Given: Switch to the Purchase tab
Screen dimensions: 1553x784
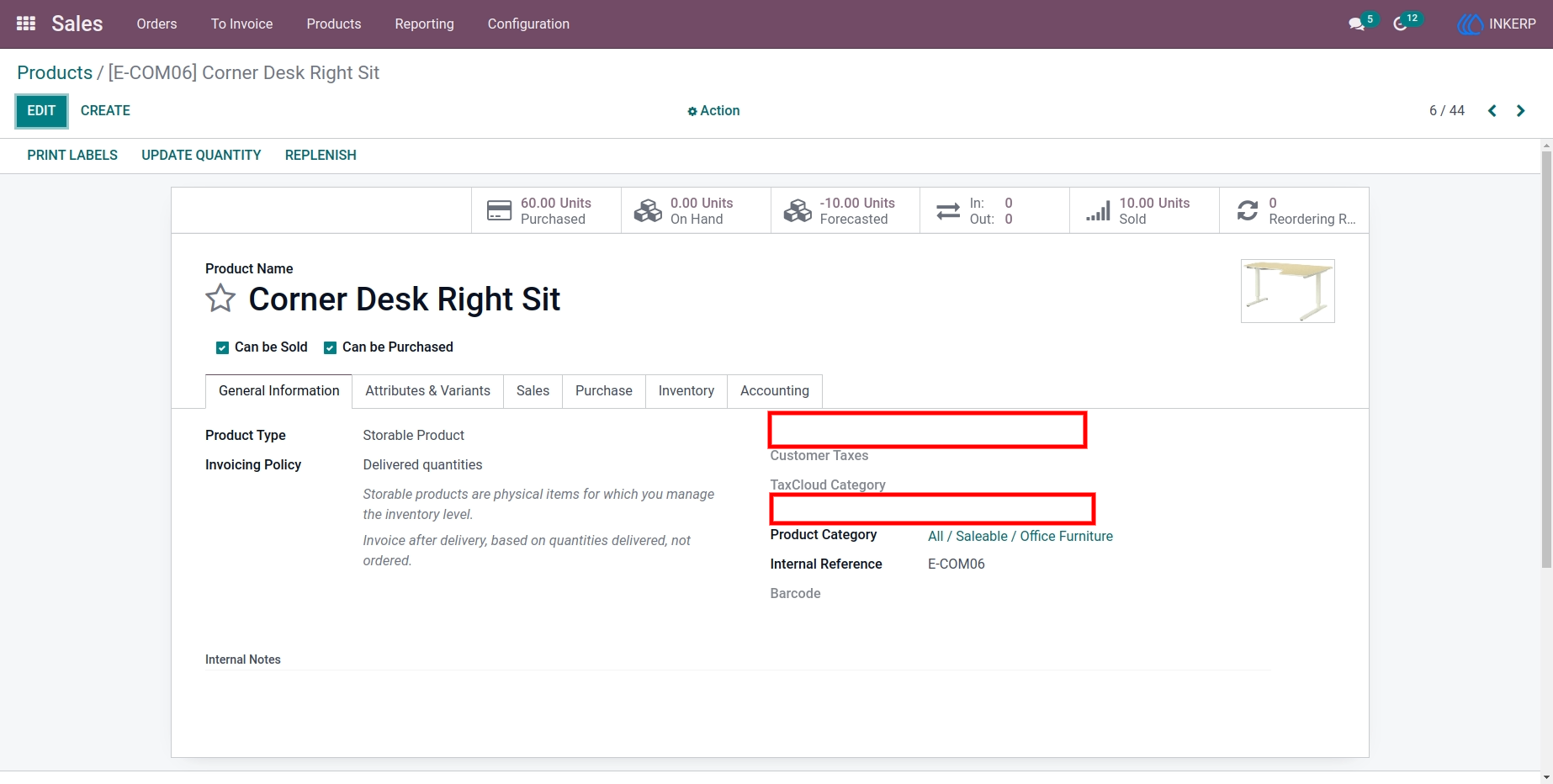Looking at the screenshot, I should [x=603, y=391].
